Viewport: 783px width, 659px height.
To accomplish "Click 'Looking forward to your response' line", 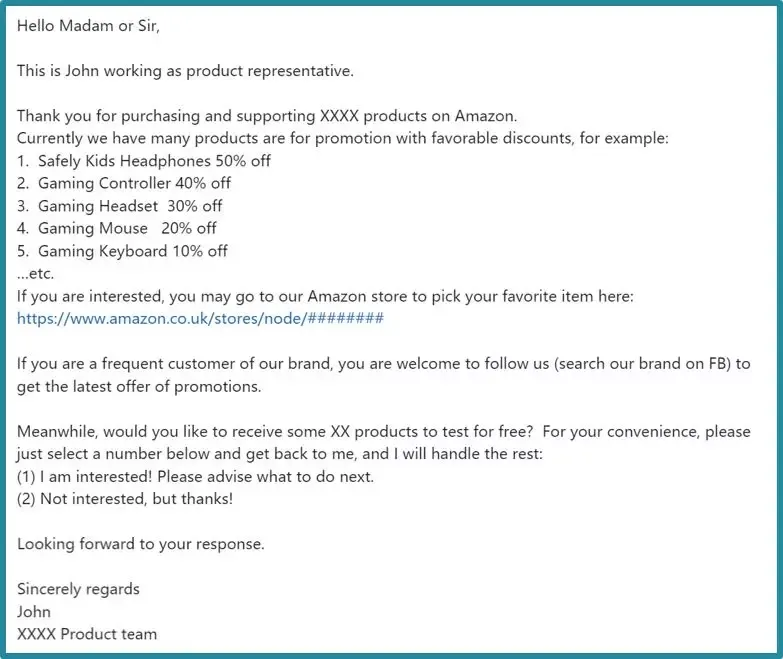I will [x=141, y=544].
